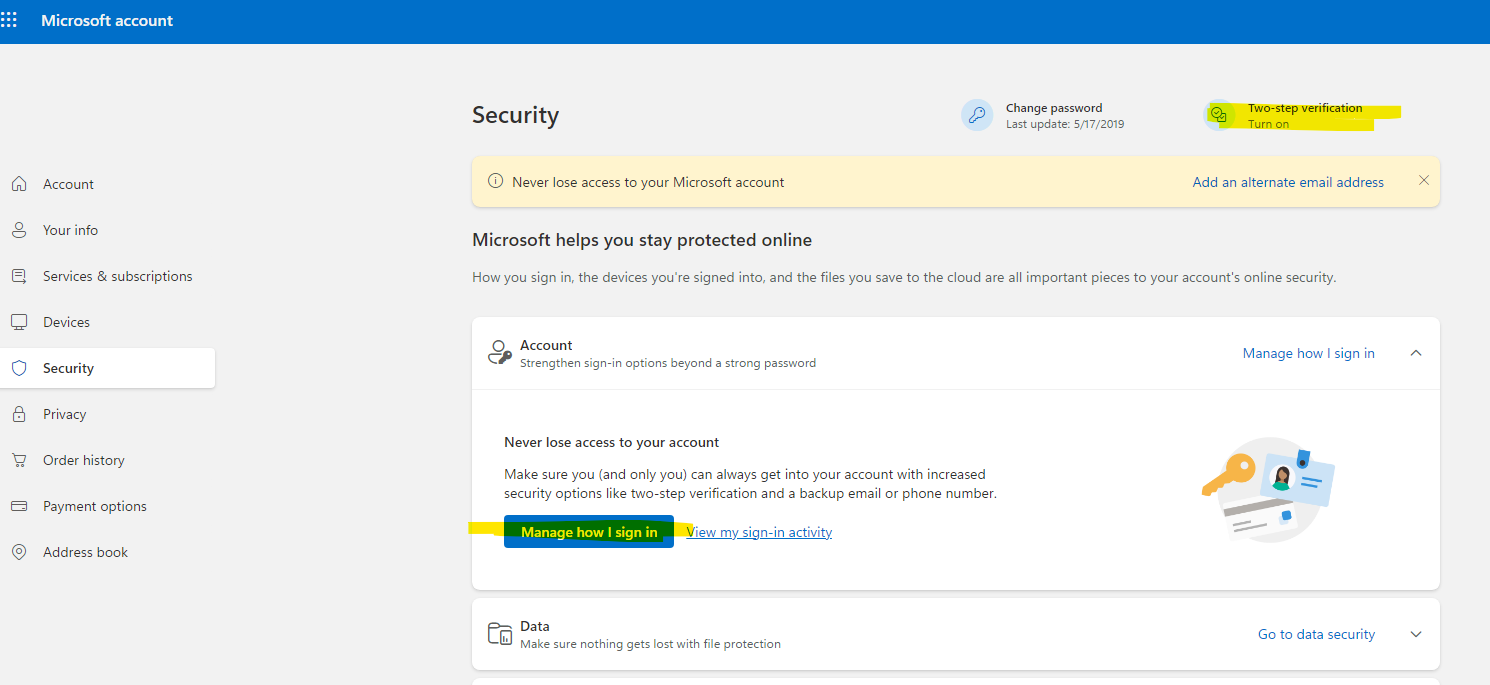Click 'Make sure nothing gets lost with file protection' text
This screenshot has width=1490, height=685.
(x=650, y=644)
